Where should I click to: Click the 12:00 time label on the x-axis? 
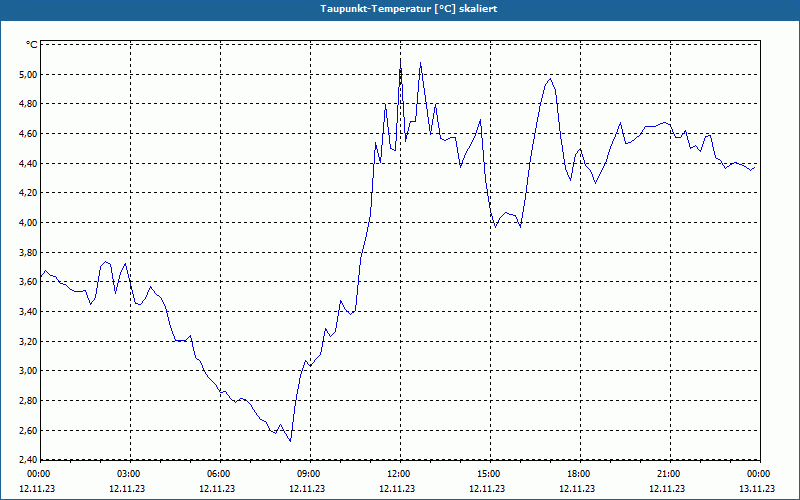399,474
